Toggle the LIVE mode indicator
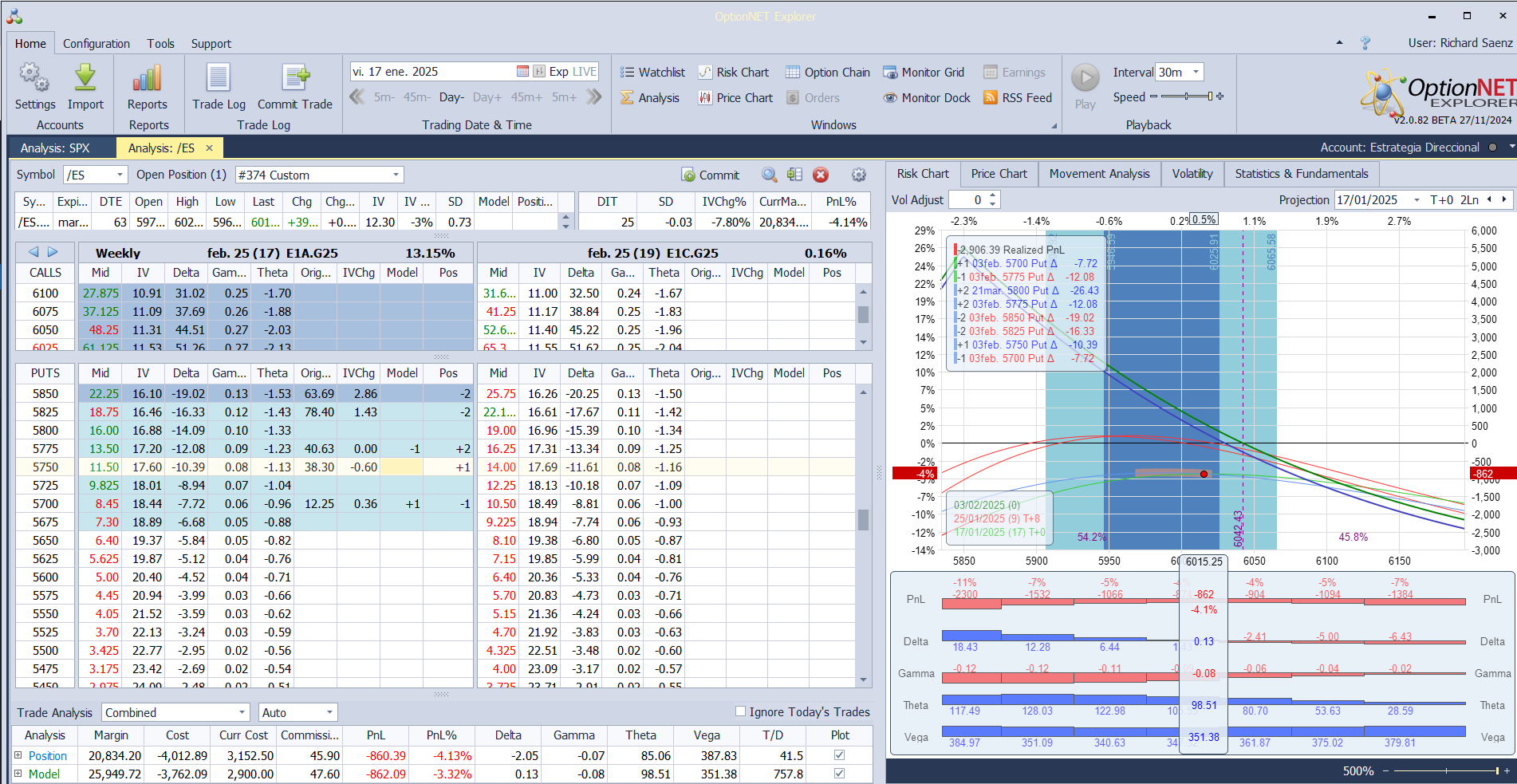The image size is (1517, 784). click(x=585, y=72)
